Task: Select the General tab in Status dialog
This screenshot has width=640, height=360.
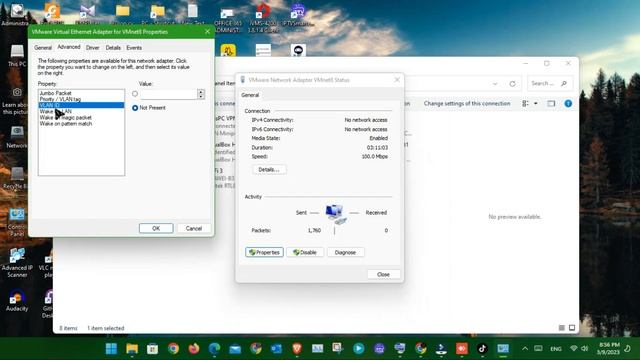Action: click(x=250, y=95)
